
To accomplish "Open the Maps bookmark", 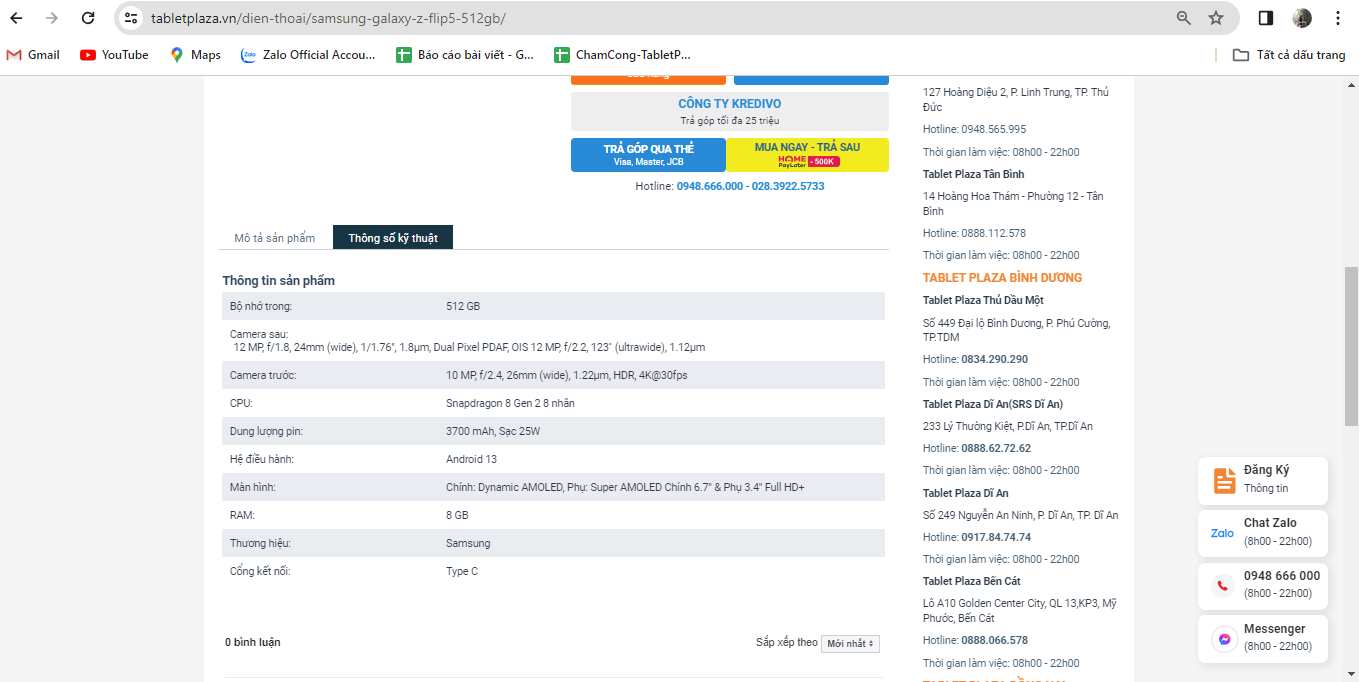I will [x=195, y=55].
